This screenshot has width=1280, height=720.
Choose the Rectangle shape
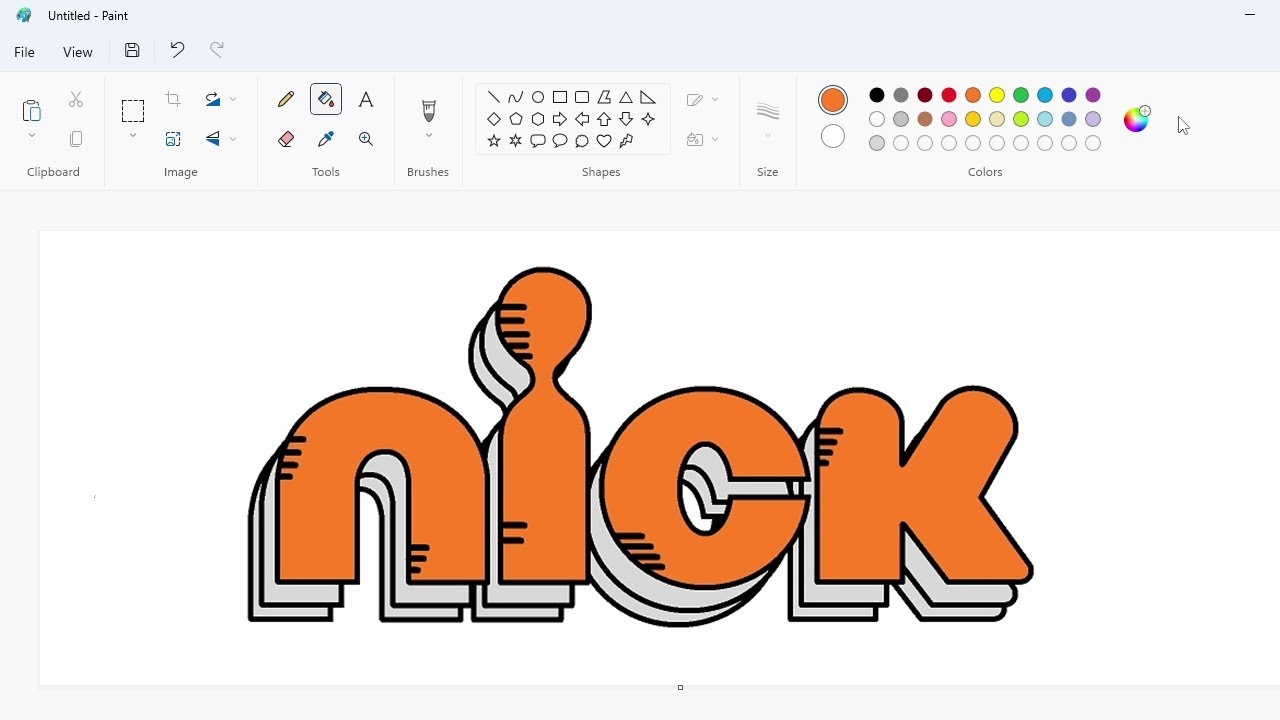pos(560,97)
